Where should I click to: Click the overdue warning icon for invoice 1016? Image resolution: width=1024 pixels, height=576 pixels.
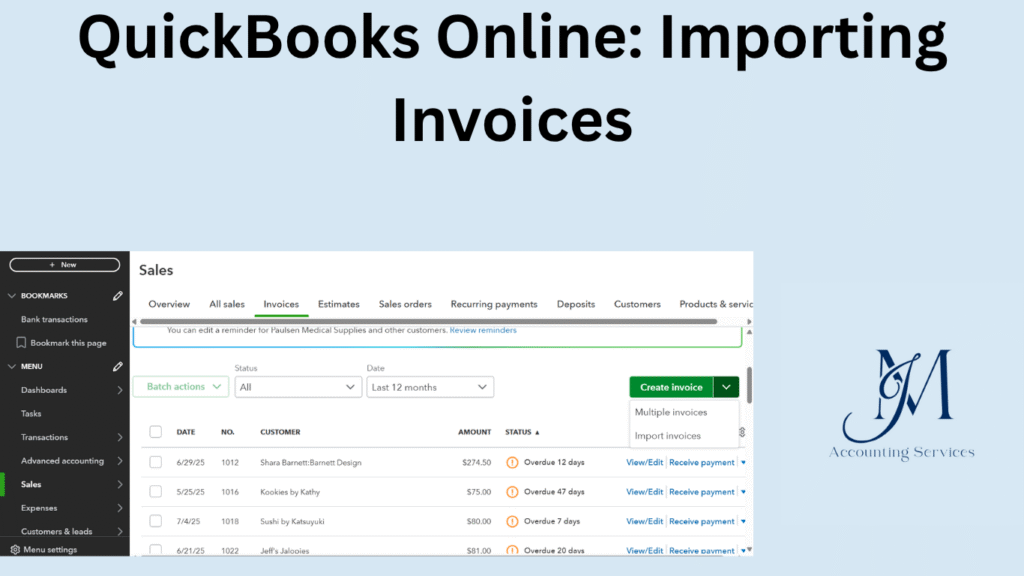pos(512,492)
